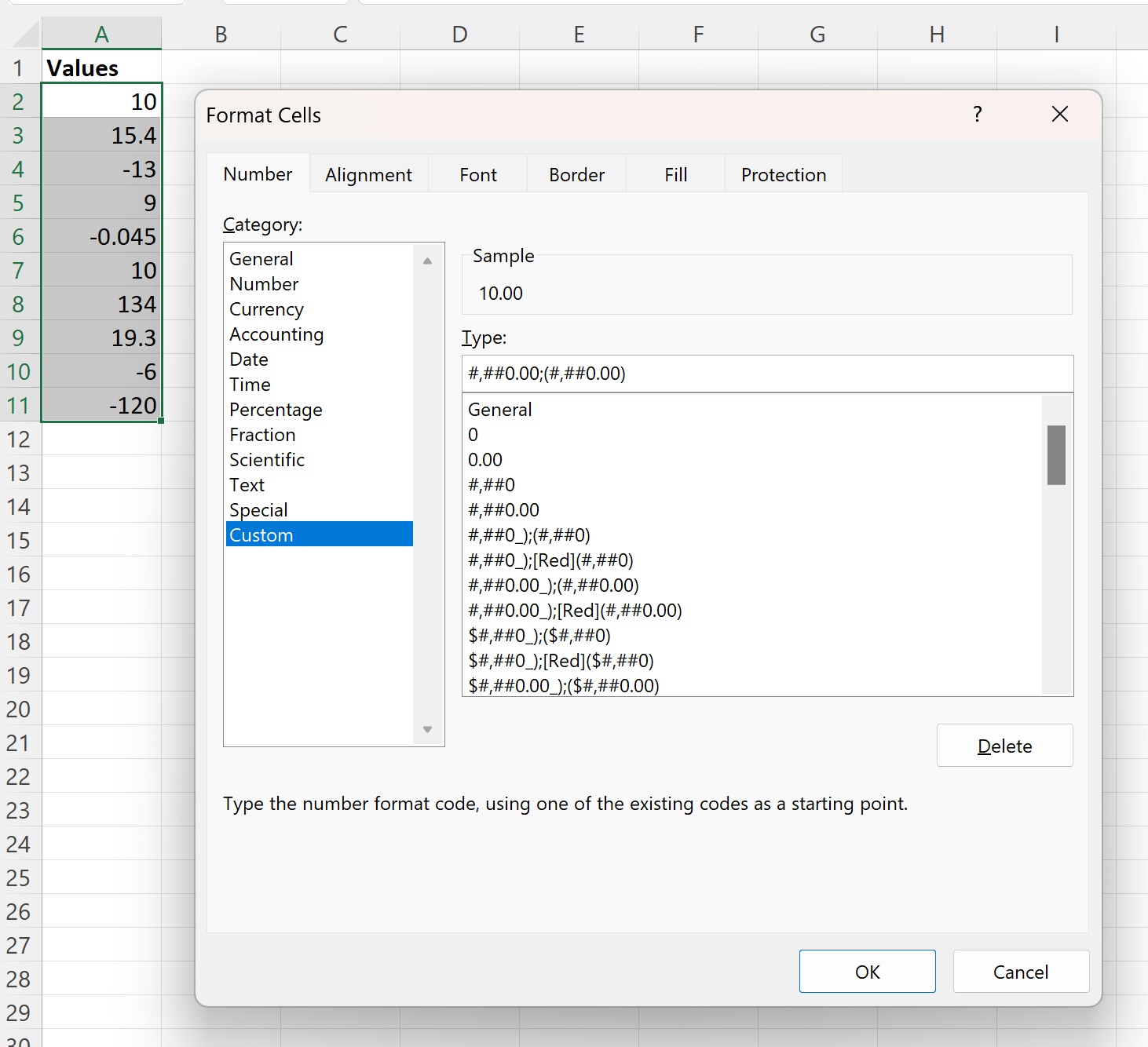This screenshot has width=1148, height=1047.
Task: Click the Delete button
Action: pos(1004,746)
